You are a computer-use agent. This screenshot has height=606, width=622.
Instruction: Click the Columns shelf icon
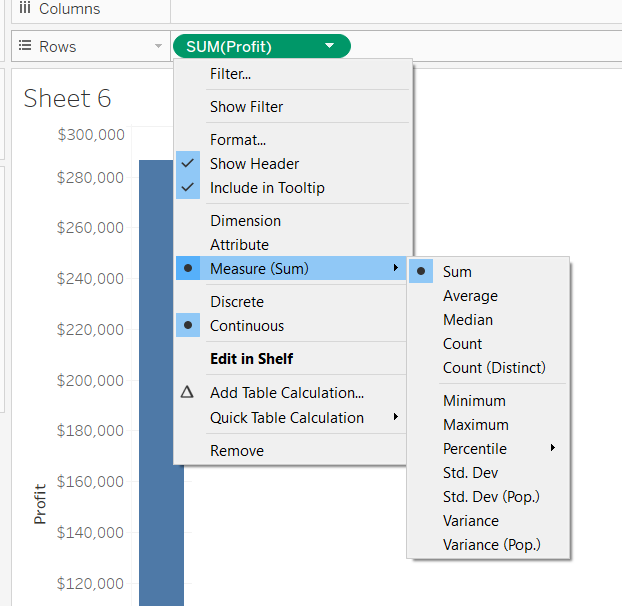25,9
